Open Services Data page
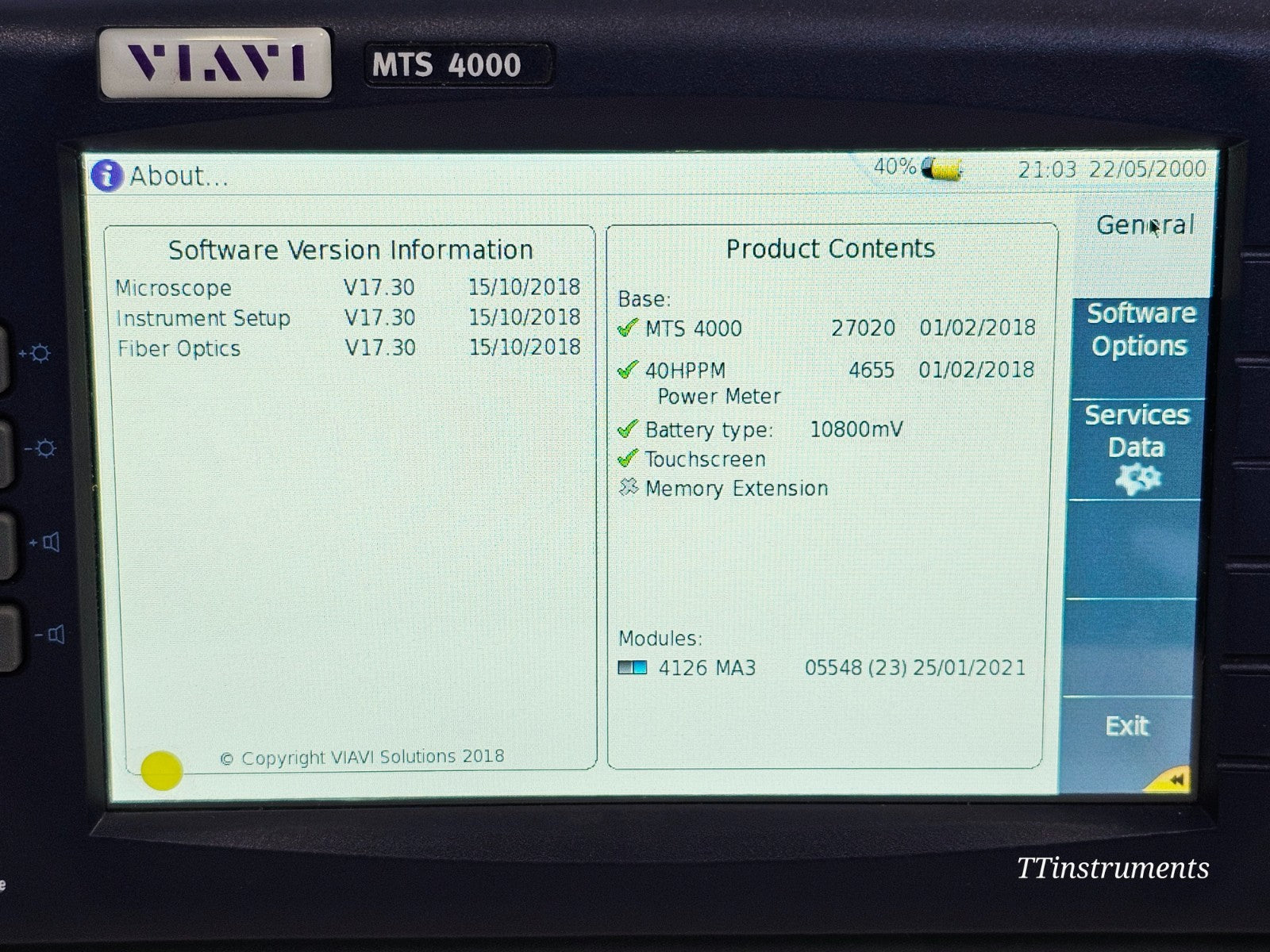The width and height of the screenshot is (1270, 952). (1137, 448)
